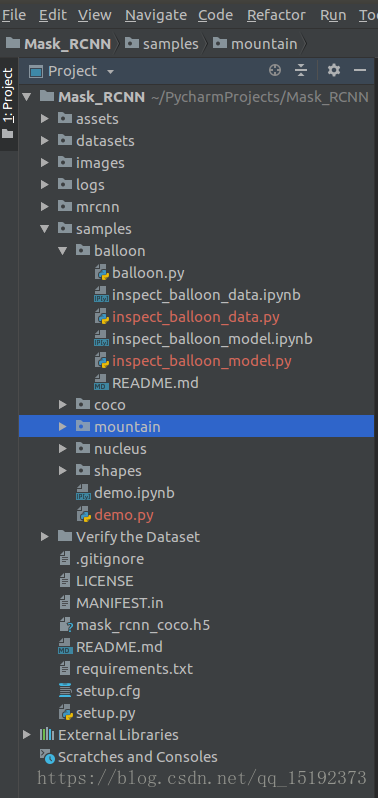Select balloon.py in the tree
378x798 pixels.
click(148, 273)
